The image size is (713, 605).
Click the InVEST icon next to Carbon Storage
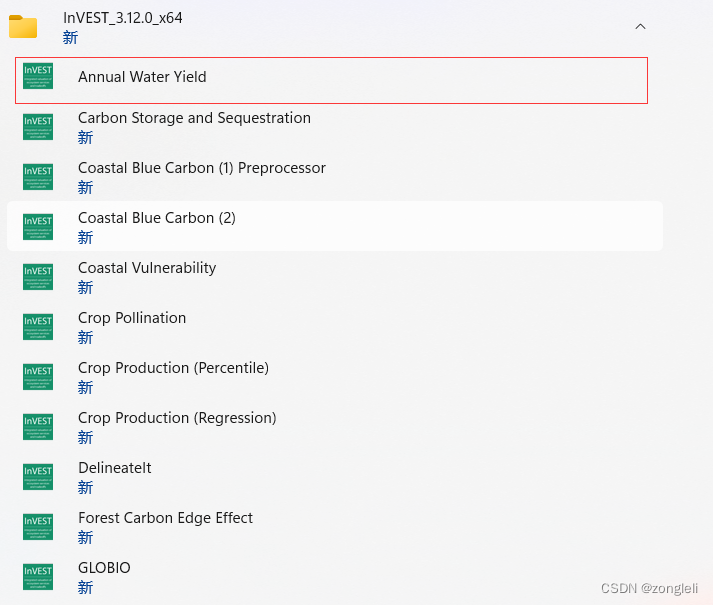pyautogui.click(x=38, y=127)
